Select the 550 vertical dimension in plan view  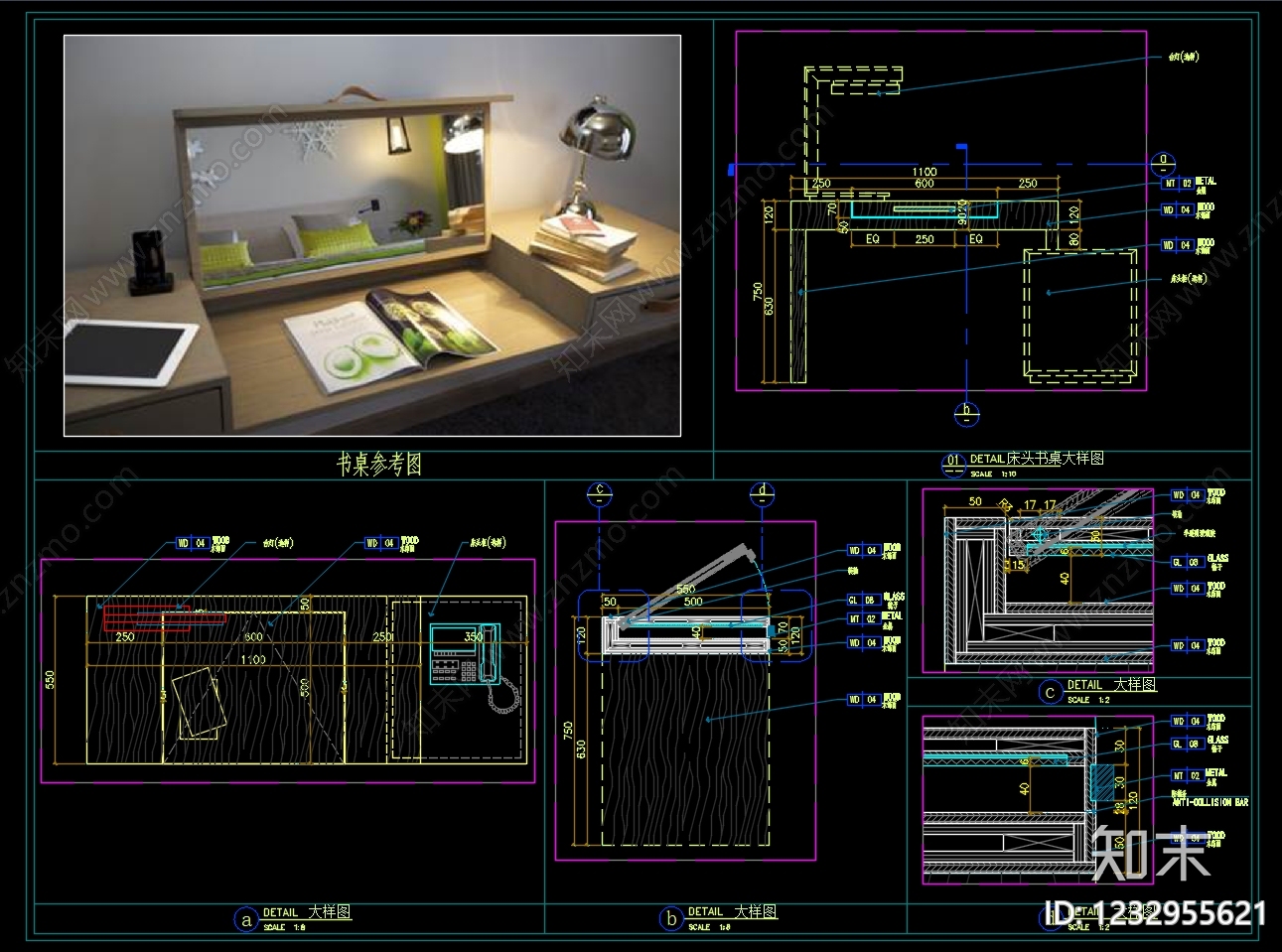(x=51, y=679)
